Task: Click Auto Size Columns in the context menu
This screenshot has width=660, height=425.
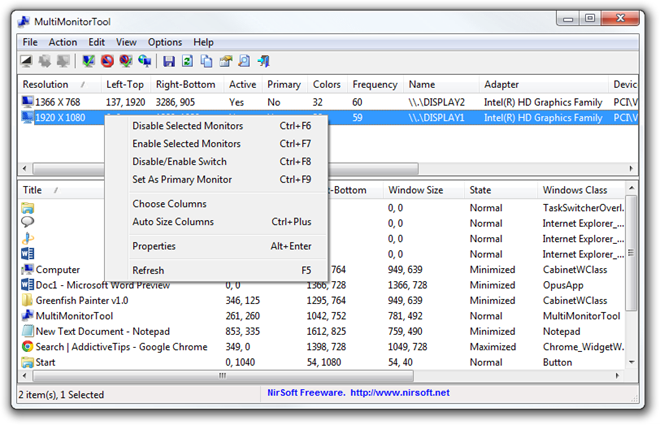Action: click(x=216, y=221)
